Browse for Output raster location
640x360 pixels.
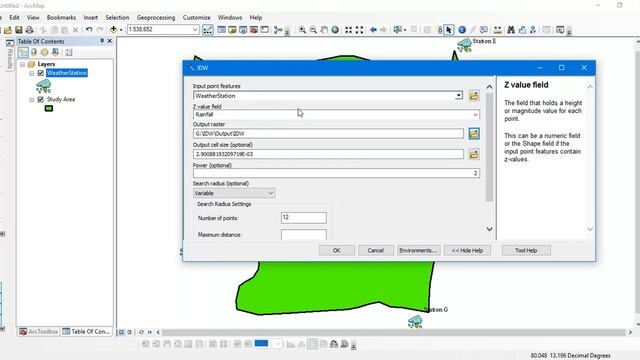[x=474, y=133]
